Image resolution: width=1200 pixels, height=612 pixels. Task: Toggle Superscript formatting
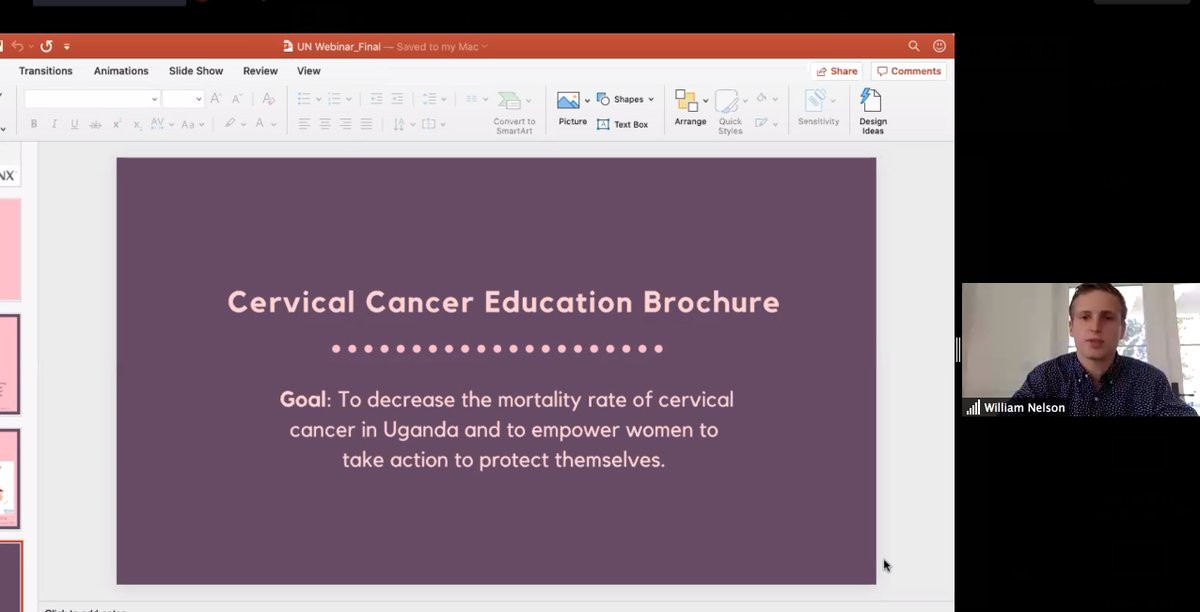(117, 124)
